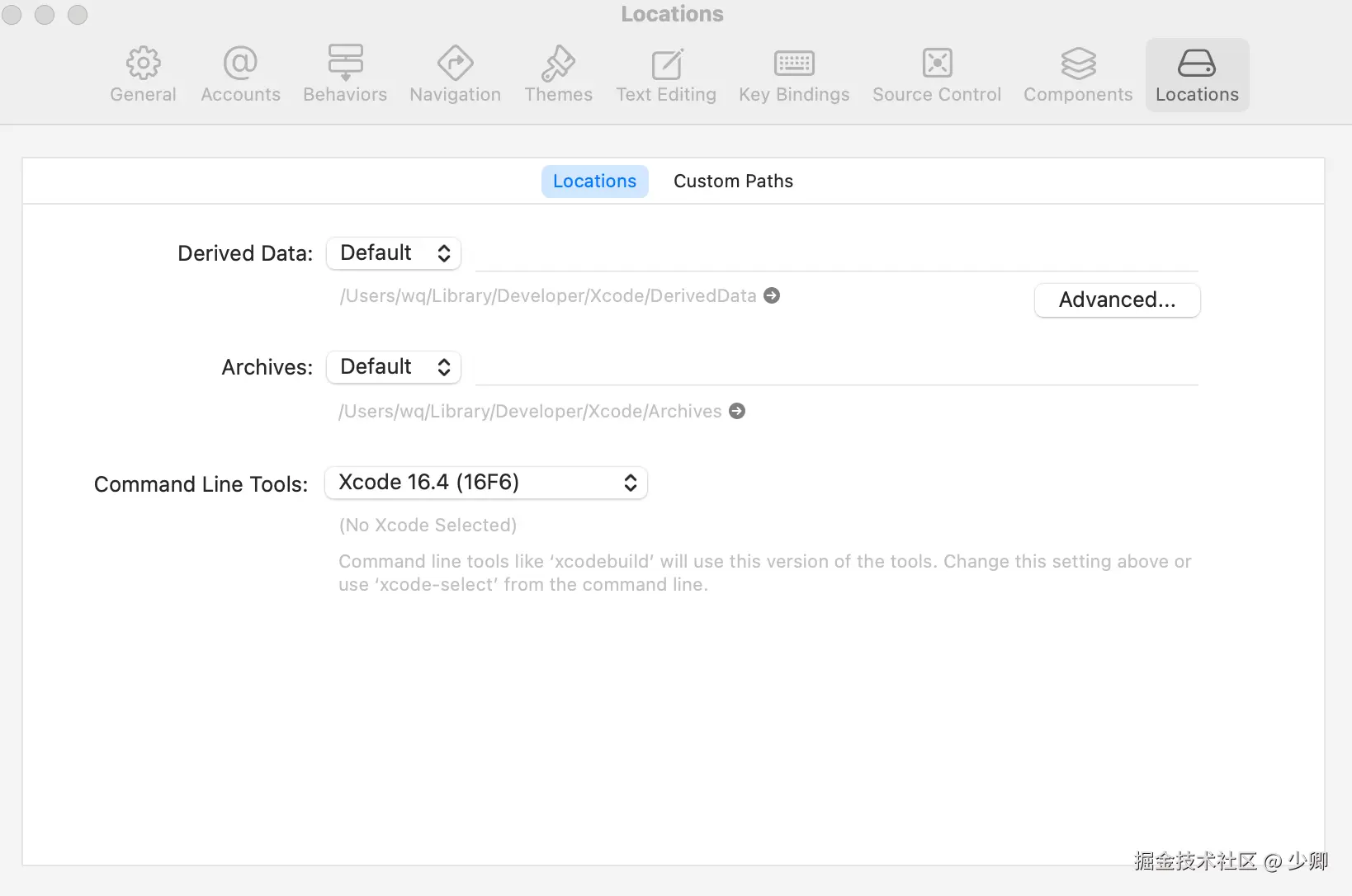Open the Navigation pane icon

455,63
